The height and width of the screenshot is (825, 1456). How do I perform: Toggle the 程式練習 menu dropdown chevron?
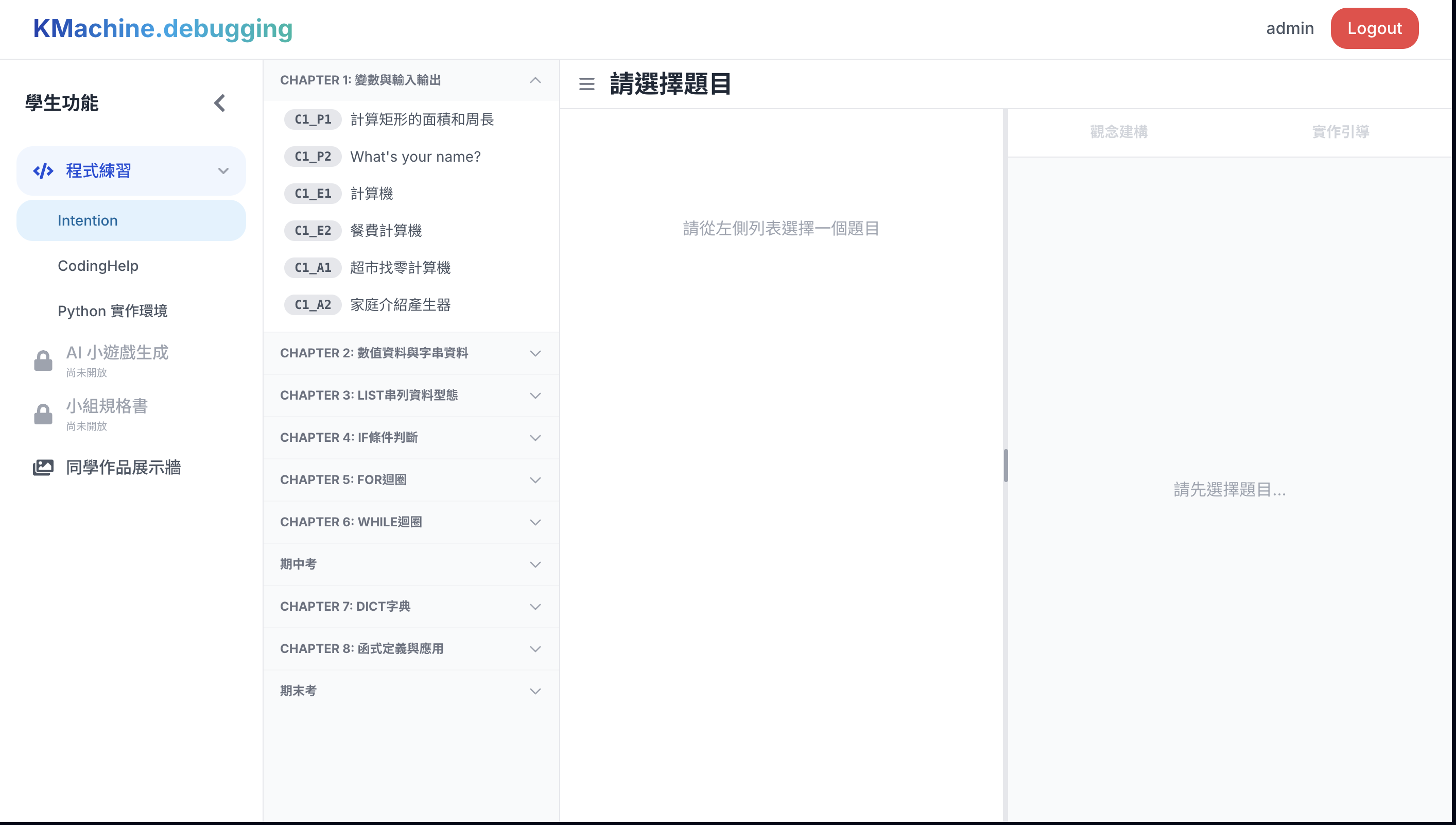(223, 171)
